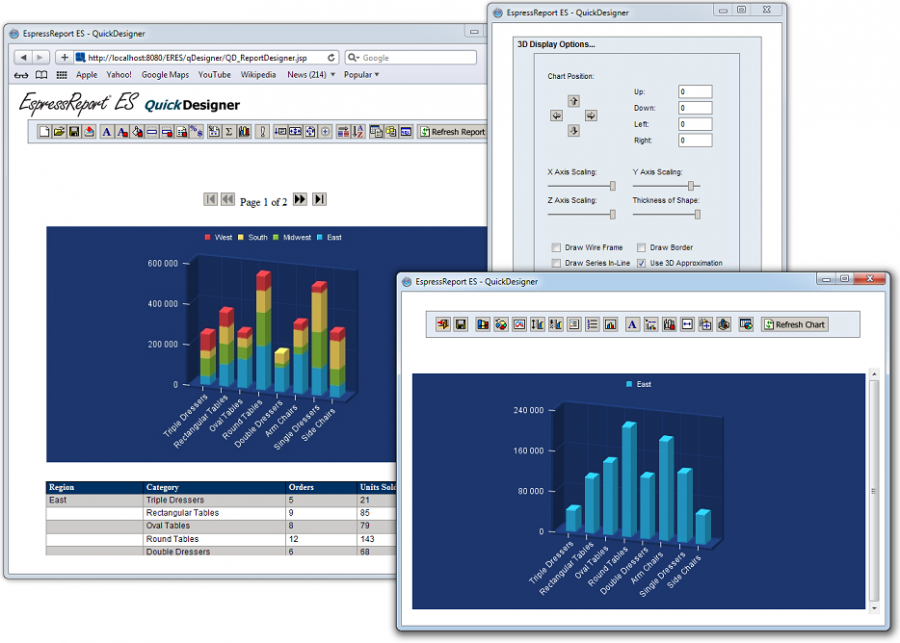Open the bookmarks book icon
The width and height of the screenshot is (900, 643).
tap(41, 75)
